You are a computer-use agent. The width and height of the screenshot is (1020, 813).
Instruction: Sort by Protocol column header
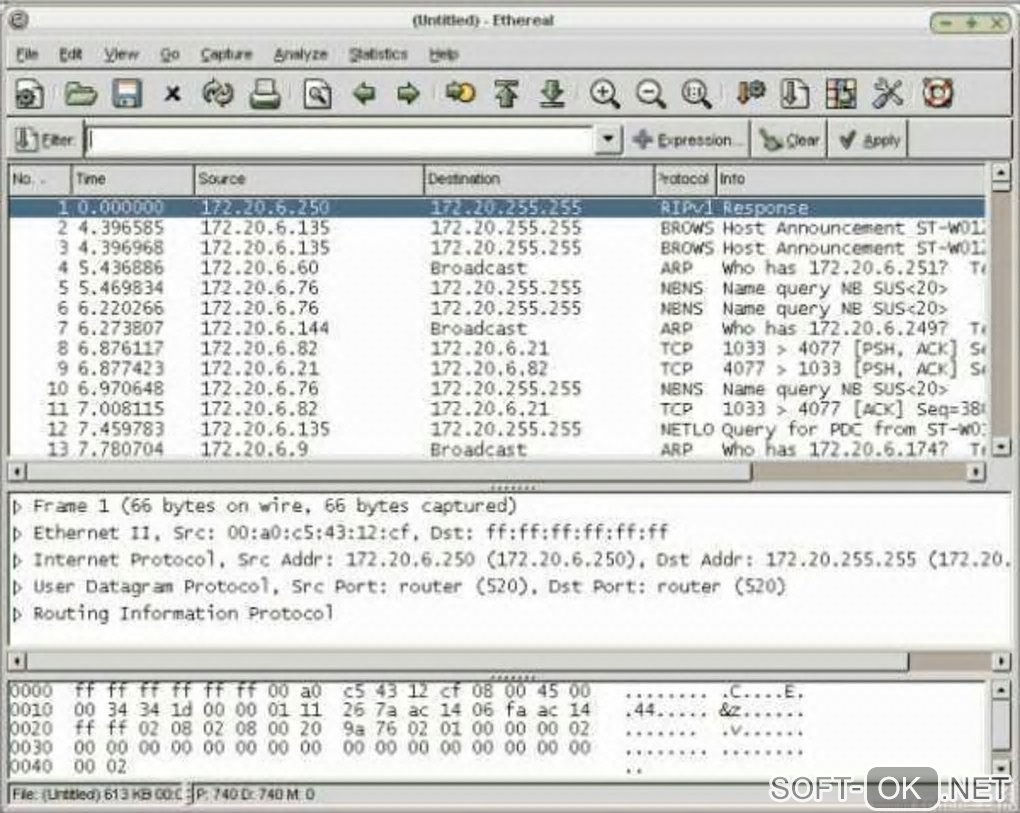click(x=685, y=179)
